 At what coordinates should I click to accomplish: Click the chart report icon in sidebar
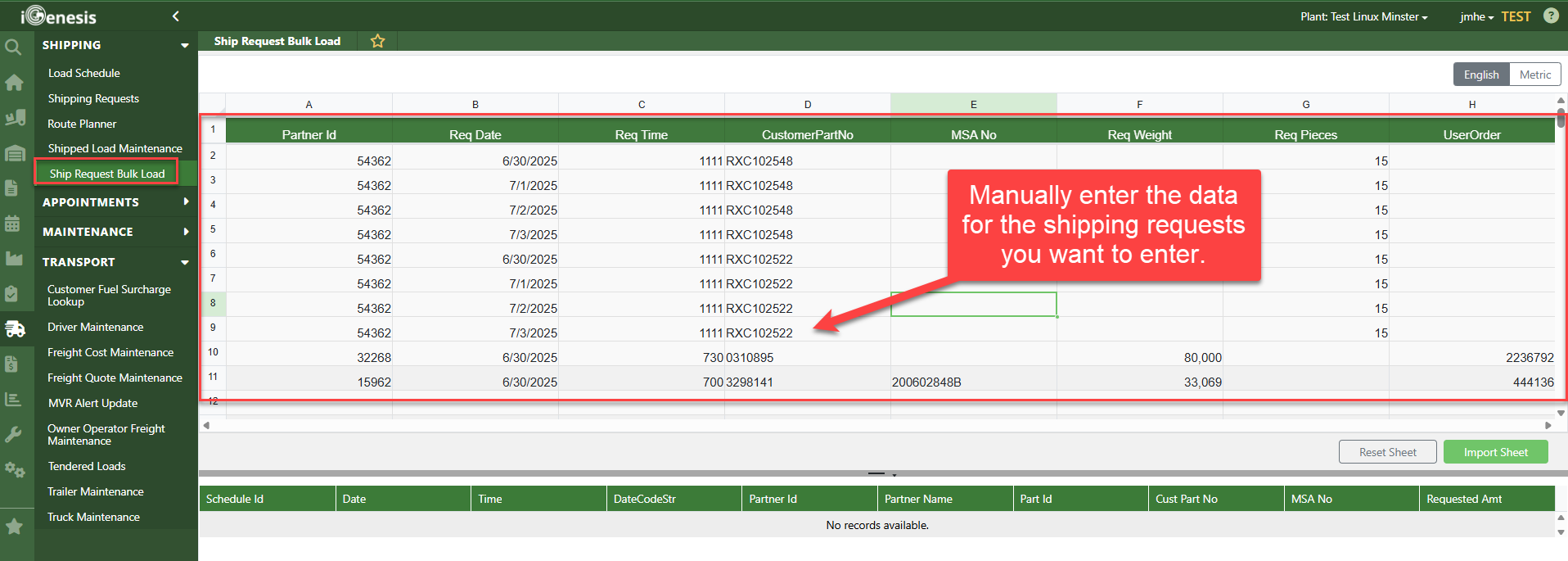12,400
